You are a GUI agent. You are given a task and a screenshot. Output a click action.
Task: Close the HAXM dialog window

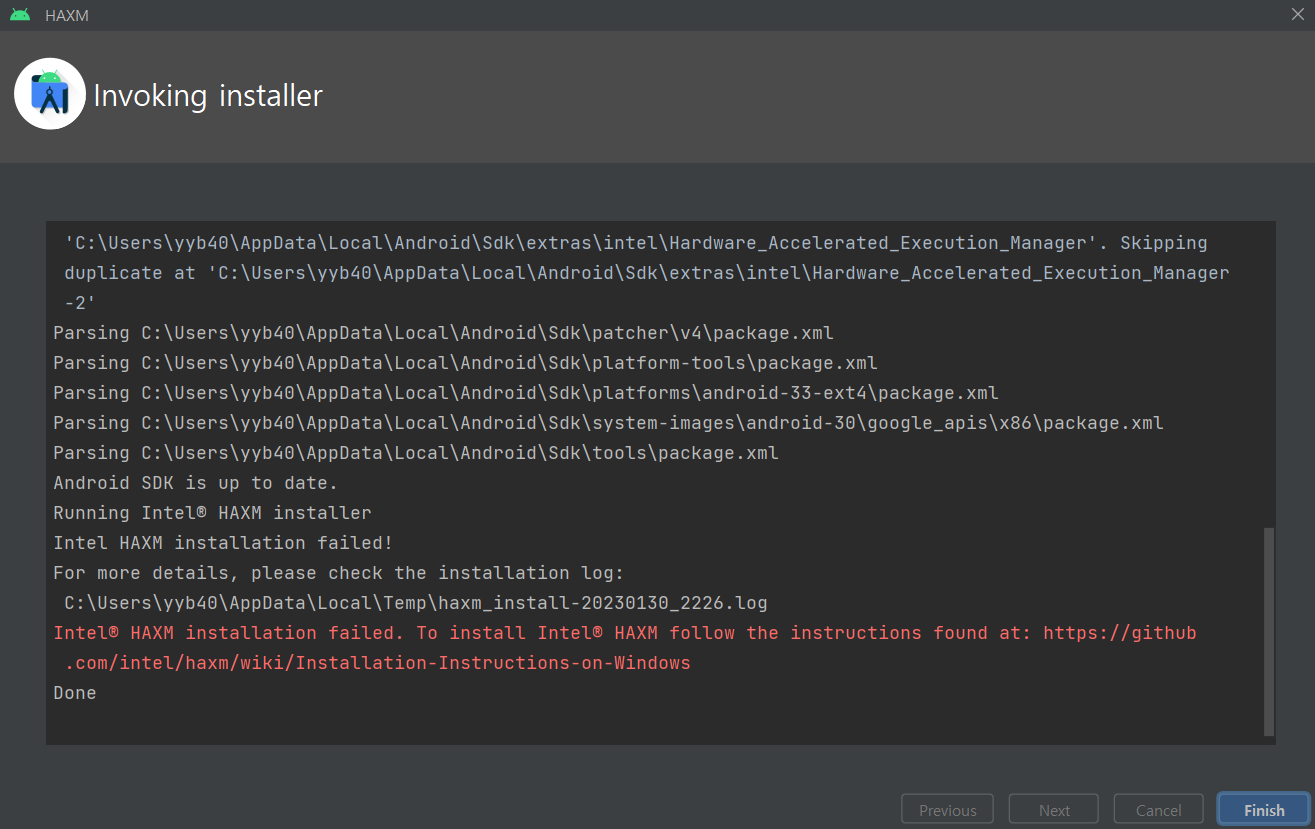(x=1298, y=15)
